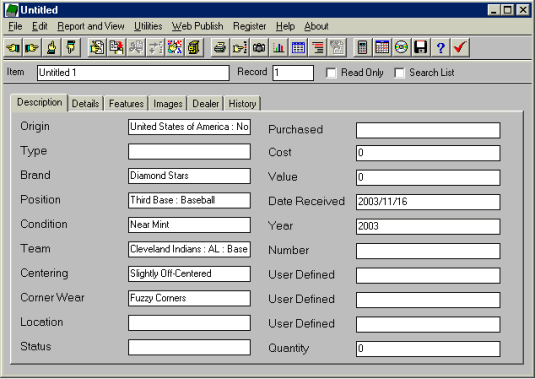Click the blue table grid icon
The image size is (535, 379).
pyautogui.click(x=298, y=47)
